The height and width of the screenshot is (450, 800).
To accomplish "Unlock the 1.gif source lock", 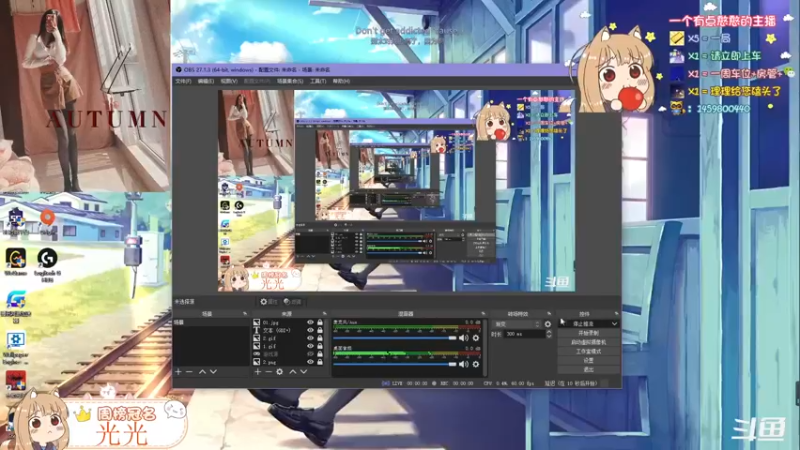I will click(x=320, y=346).
